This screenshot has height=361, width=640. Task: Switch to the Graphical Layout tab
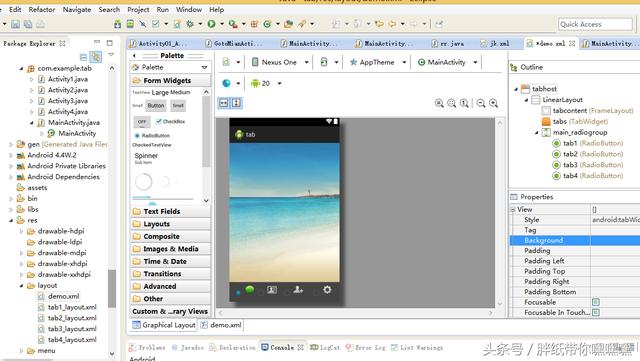164,325
